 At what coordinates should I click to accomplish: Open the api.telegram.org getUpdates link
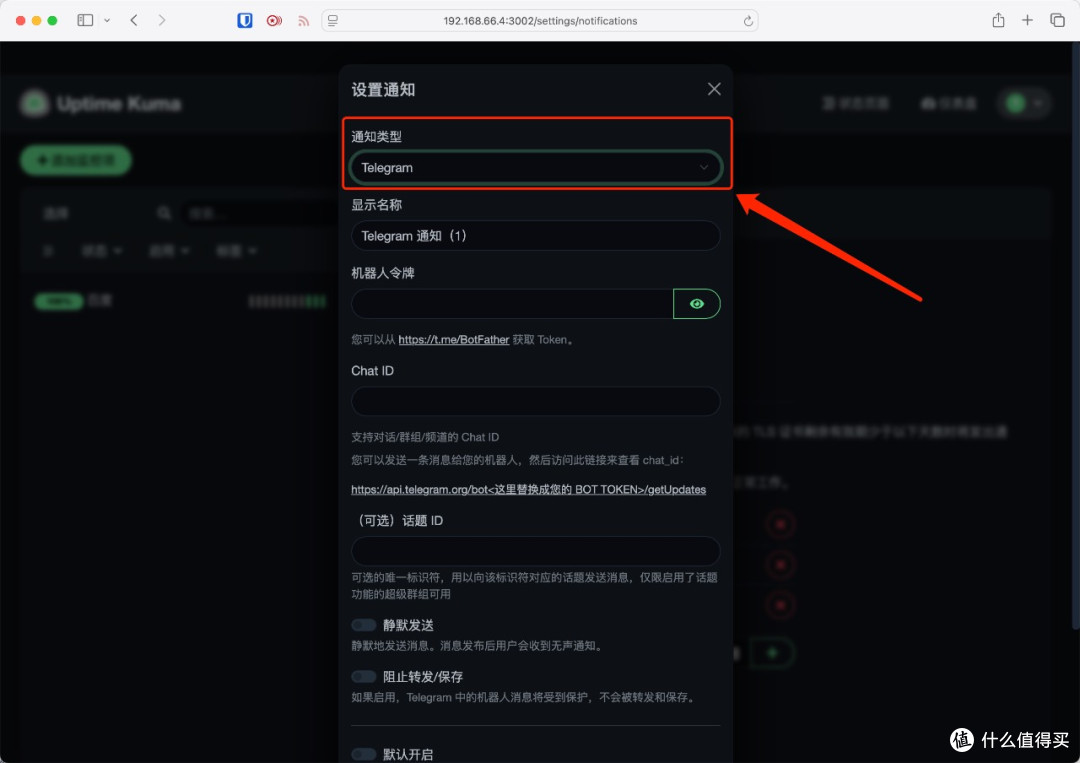tap(528, 490)
